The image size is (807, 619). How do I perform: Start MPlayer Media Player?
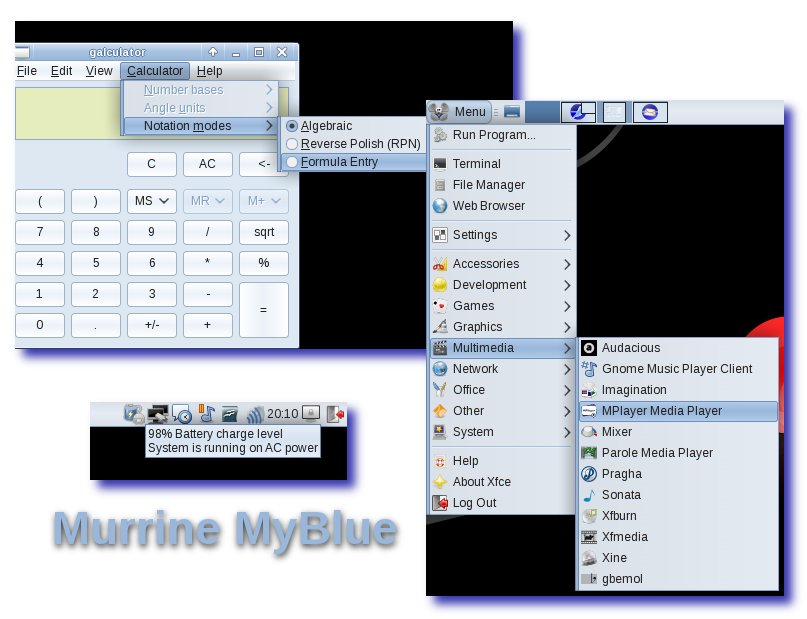point(678,411)
